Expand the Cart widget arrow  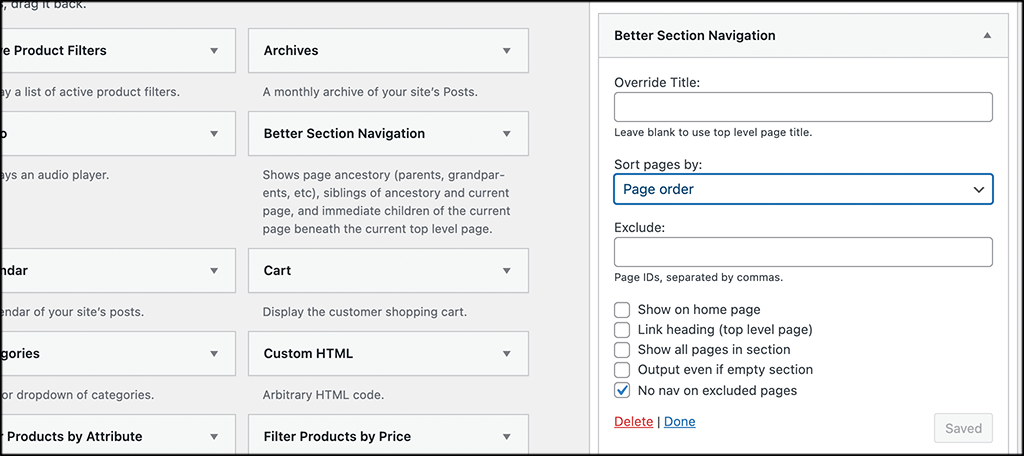click(506, 270)
